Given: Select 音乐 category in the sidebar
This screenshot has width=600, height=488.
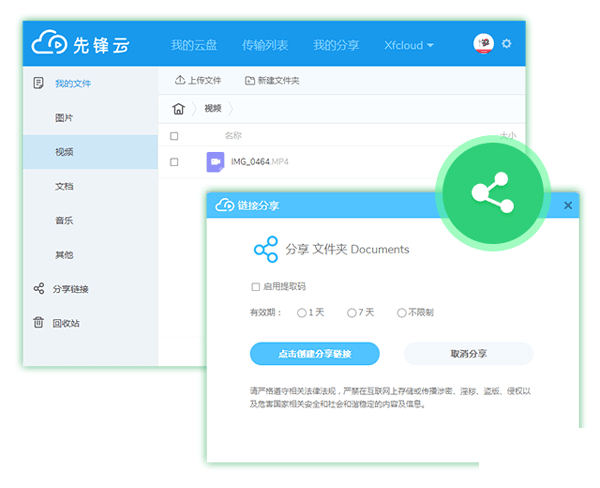Looking at the screenshot, I should [64, 220].
